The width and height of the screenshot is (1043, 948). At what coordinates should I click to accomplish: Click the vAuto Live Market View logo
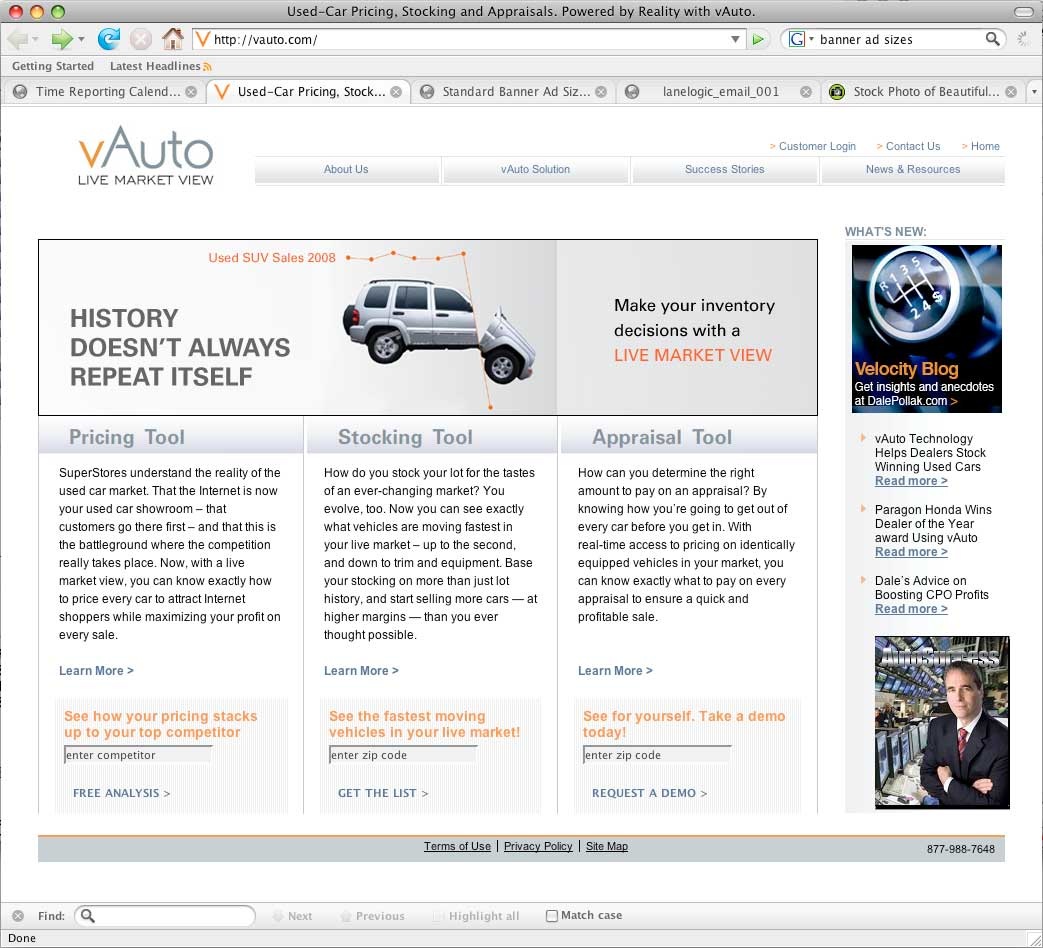(x=146, y=156)
